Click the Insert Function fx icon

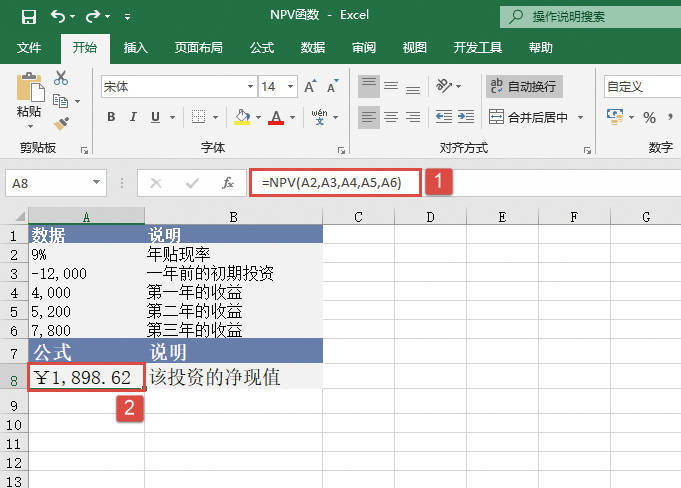tap(228, 183)
